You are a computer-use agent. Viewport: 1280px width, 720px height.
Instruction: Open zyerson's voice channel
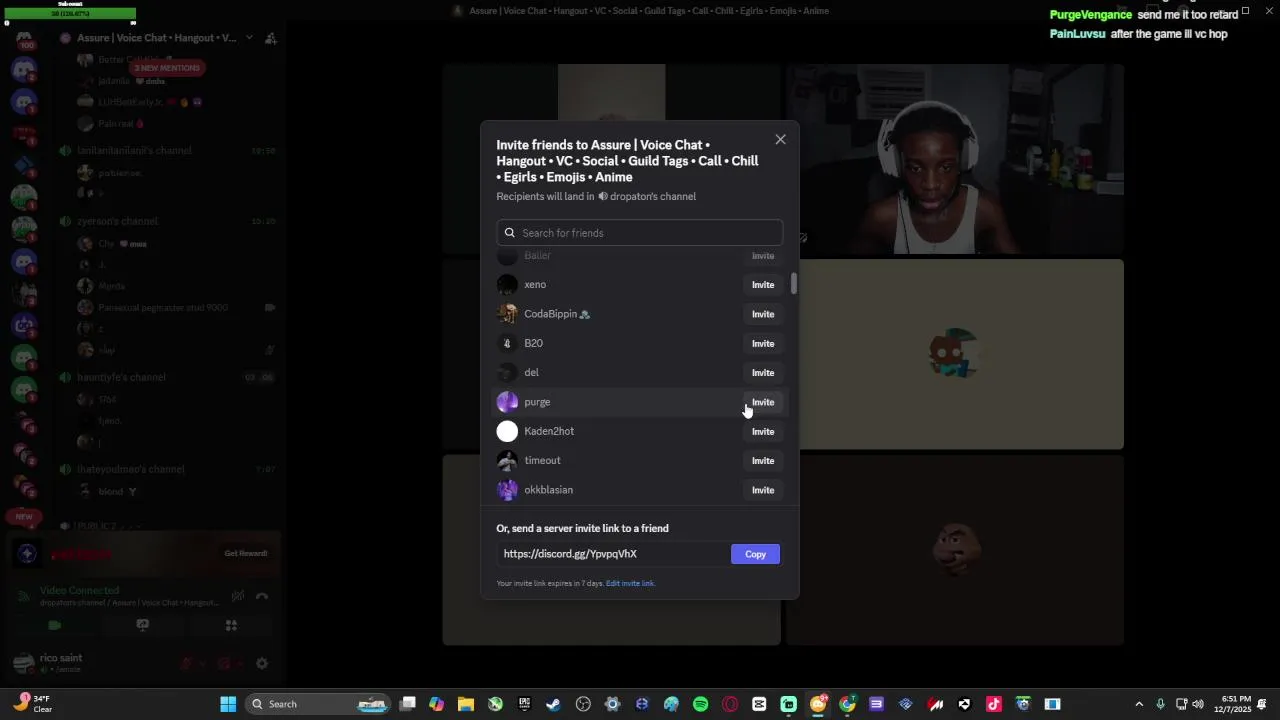point(117,221)
